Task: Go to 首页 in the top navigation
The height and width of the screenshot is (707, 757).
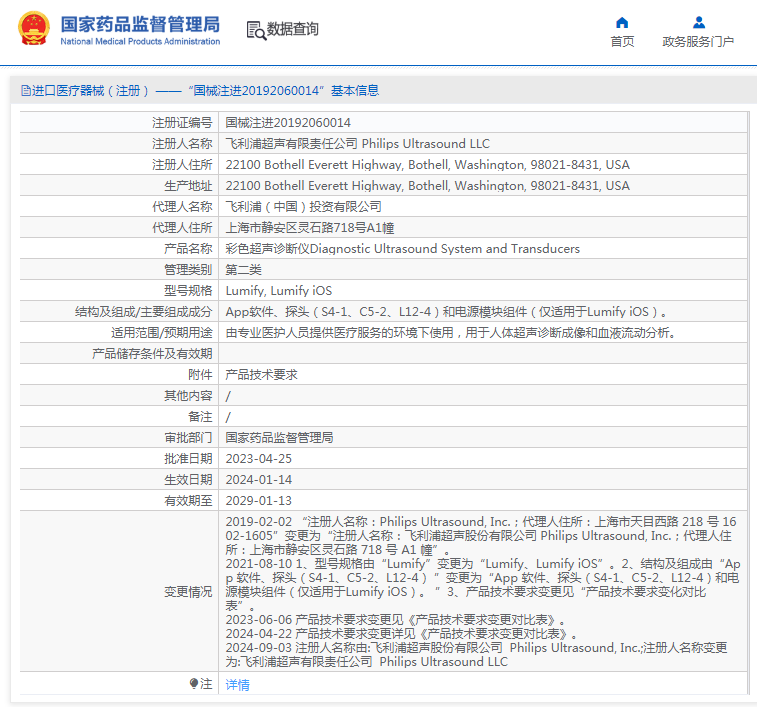Action: (x=622, y=42)
